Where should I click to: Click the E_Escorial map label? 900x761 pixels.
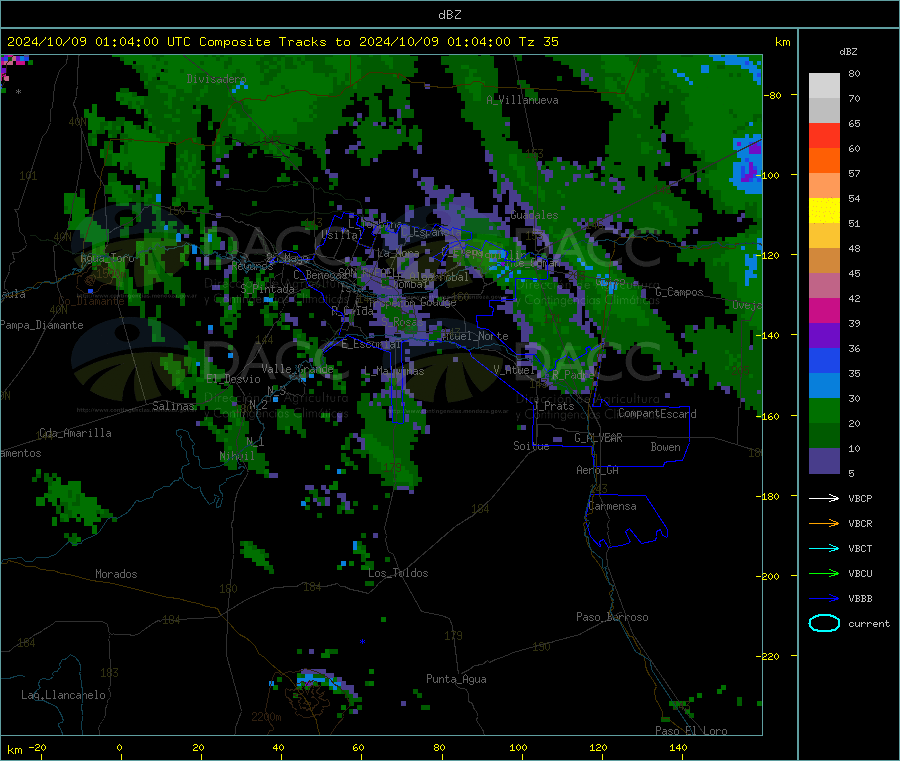[x=371, y=344]
